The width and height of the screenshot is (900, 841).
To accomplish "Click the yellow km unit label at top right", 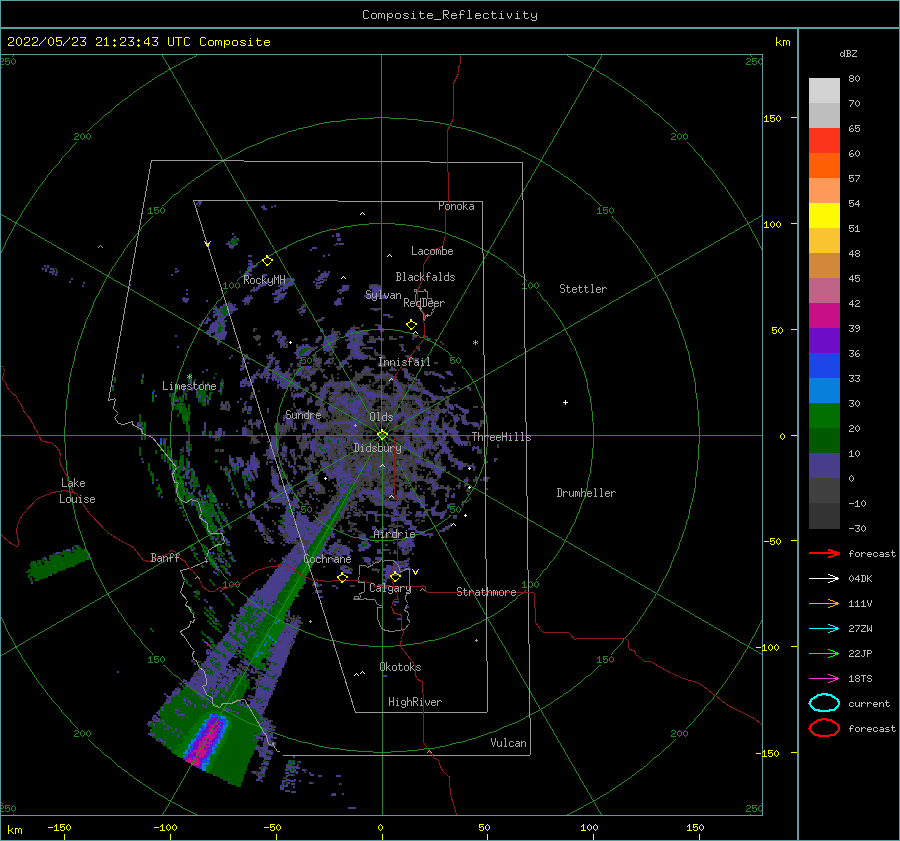I will (783, 42).
